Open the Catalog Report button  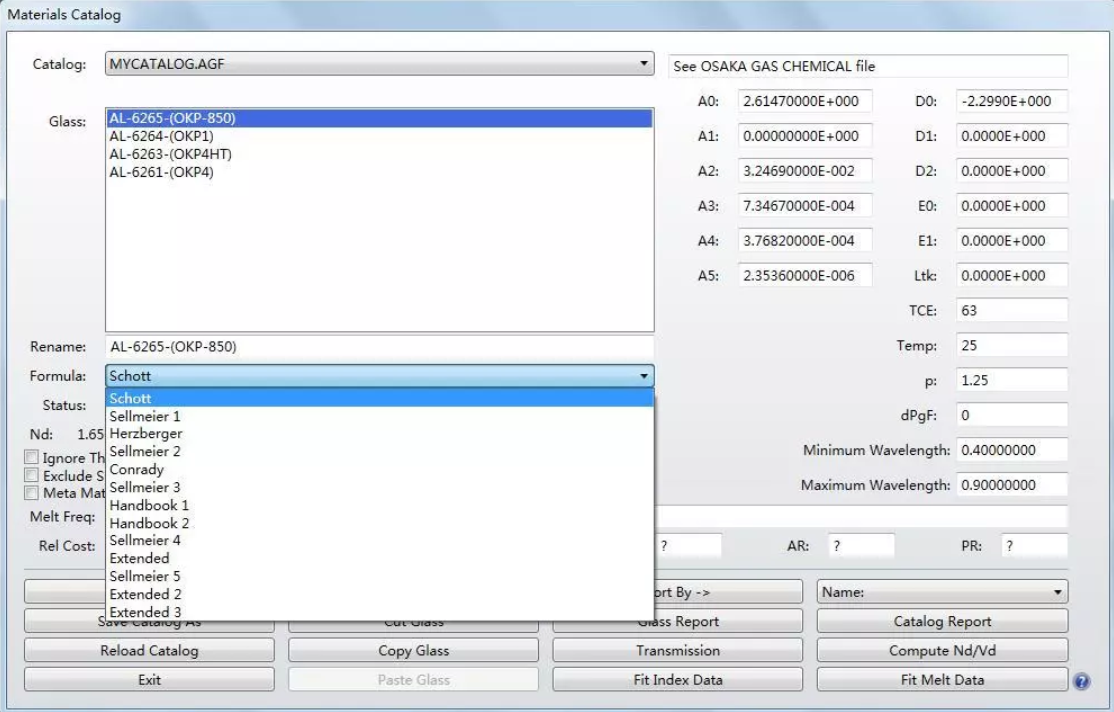click(x=942, y=622)
